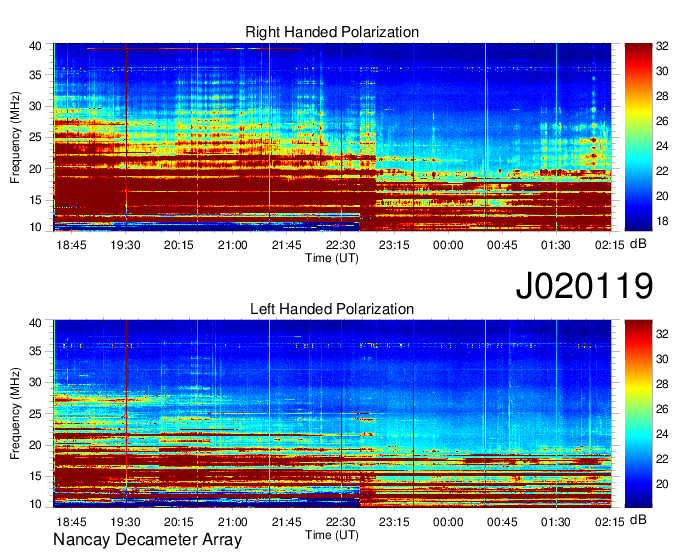Click 01:30 tick under Left Handed plot
Image resolution: width=680 pixels, height=552 pixels.
(556, 522)
